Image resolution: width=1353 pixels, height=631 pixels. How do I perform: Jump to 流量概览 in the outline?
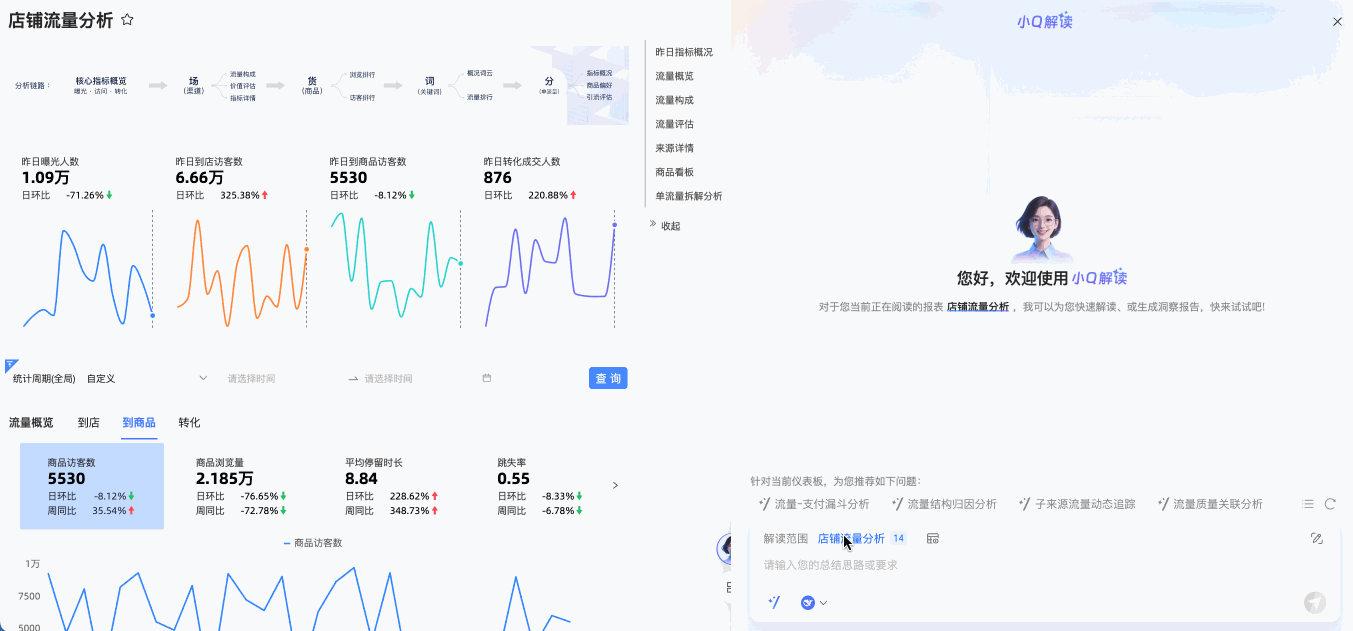pos(674,76)
